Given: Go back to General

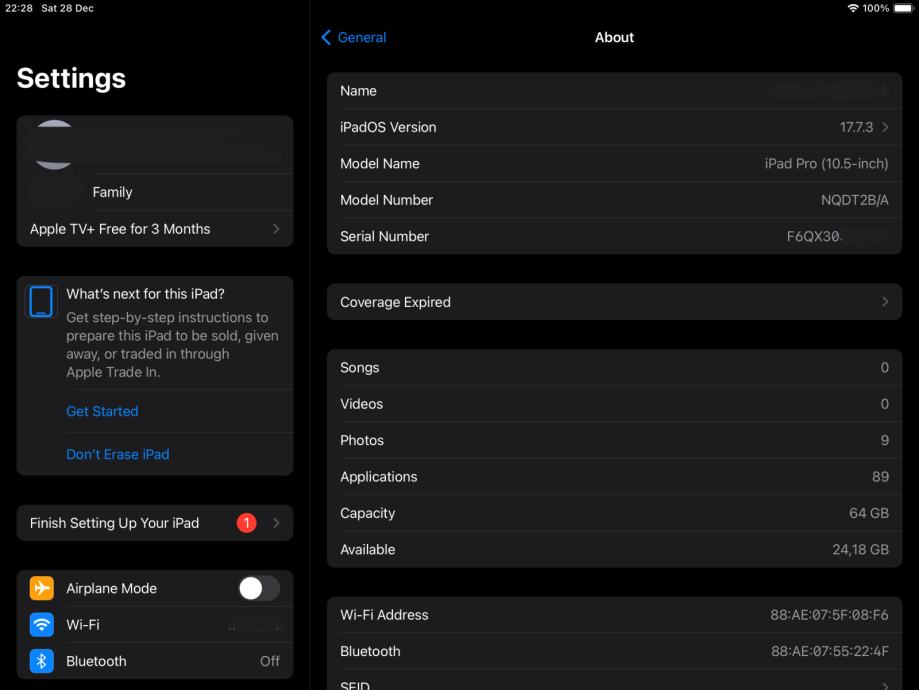Looking at the screenshot, I should point(354,38).
